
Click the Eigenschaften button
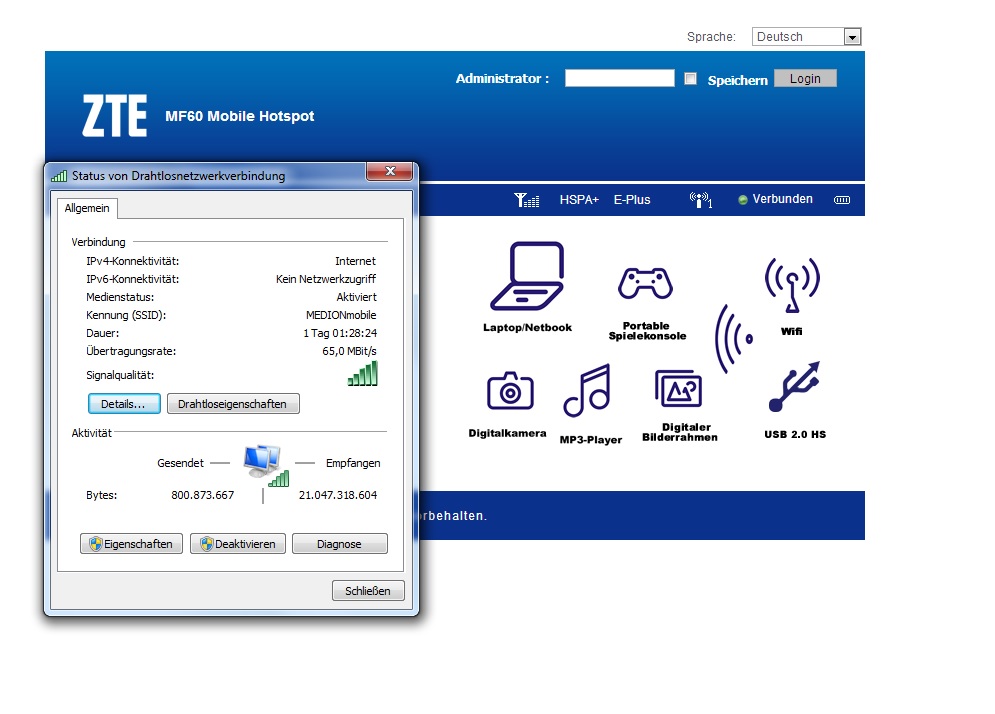point(132,544)
